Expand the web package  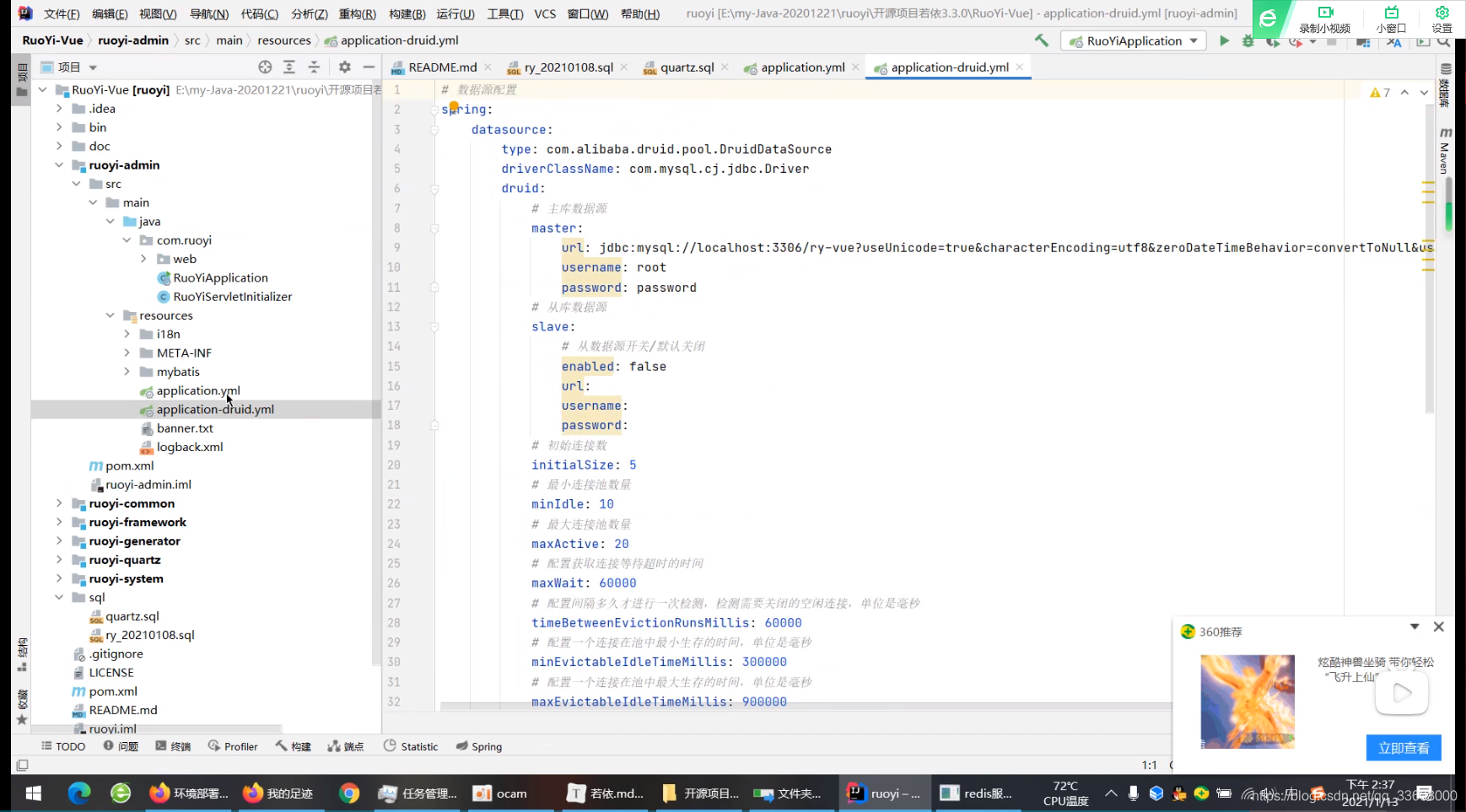(143, 259)
